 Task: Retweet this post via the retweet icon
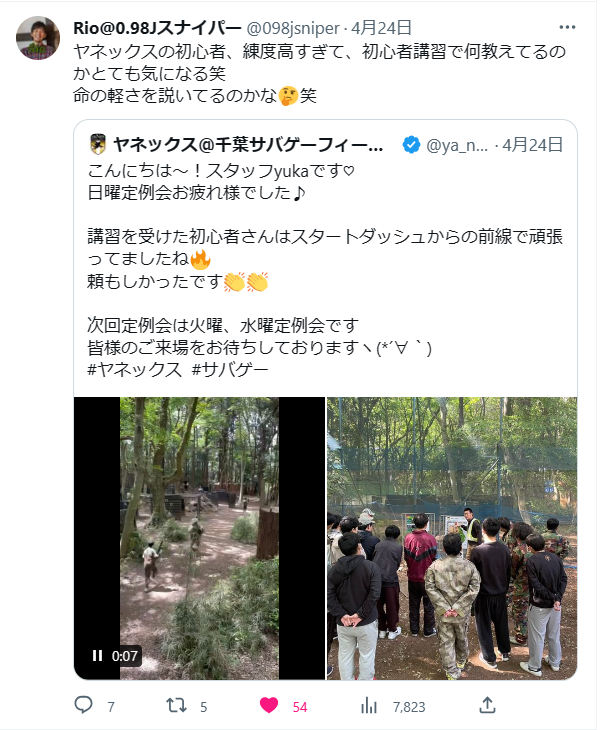[x=176, y=705]
